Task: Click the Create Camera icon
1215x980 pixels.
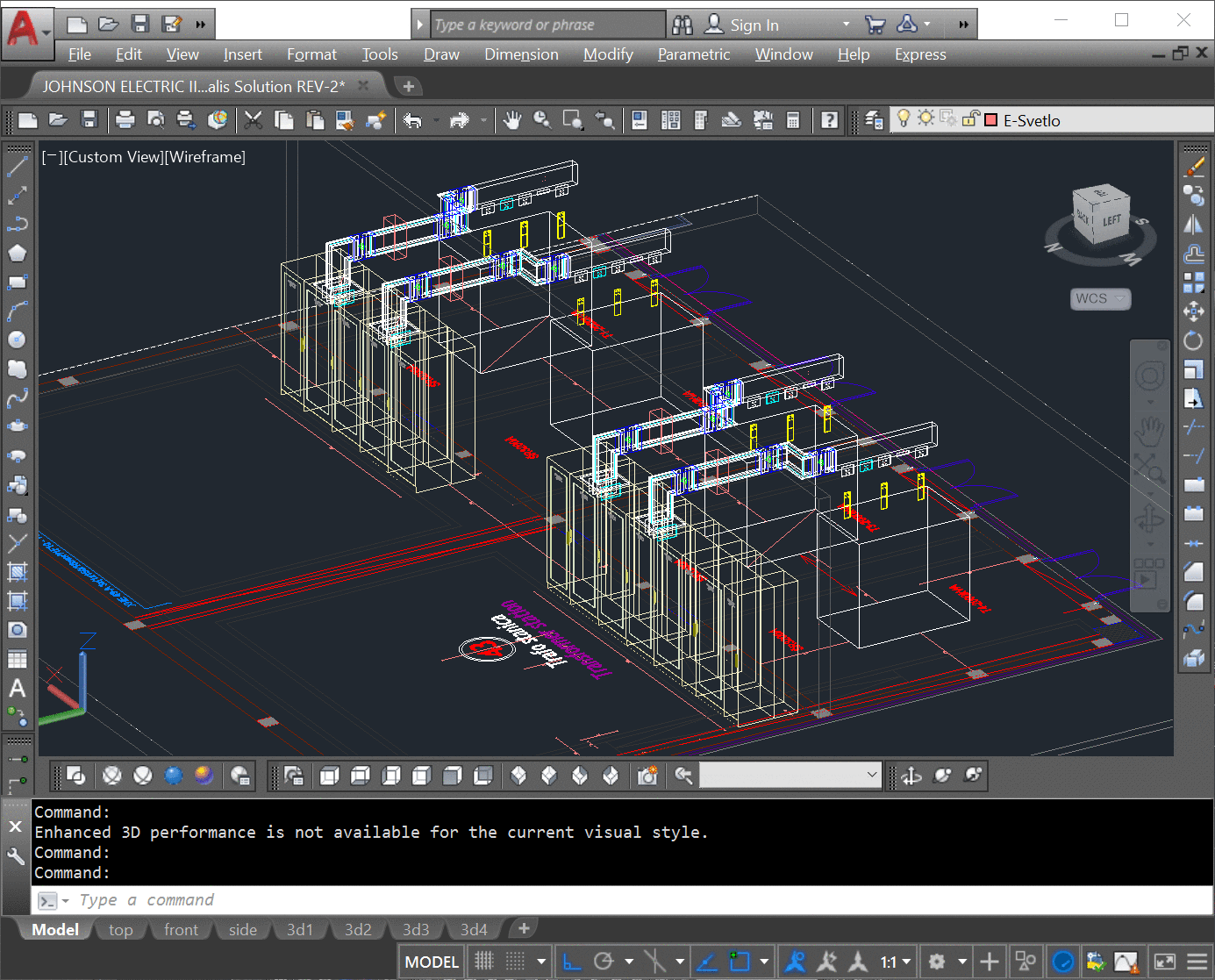Action: point(647,776)
